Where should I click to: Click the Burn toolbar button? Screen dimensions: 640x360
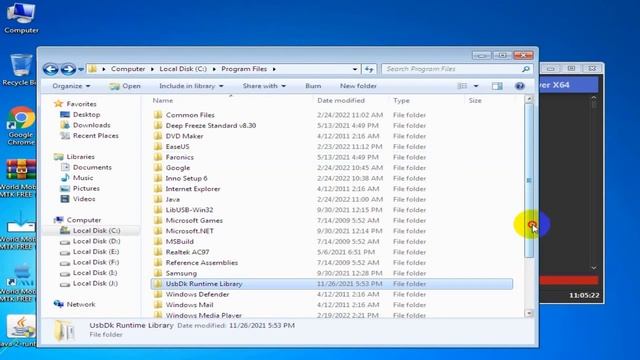tap(313, 86)
